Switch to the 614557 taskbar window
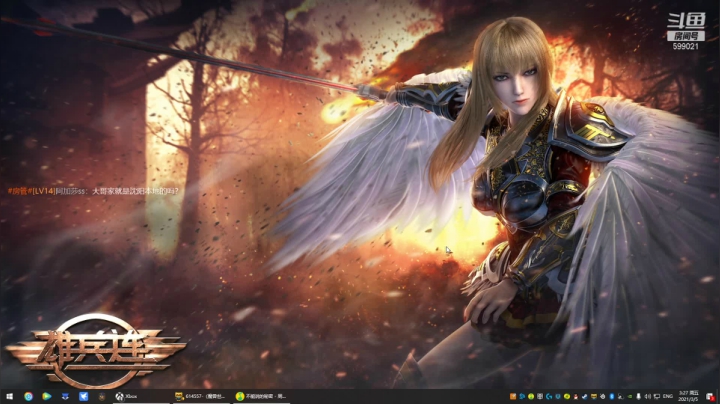720x404 pixels. pyautogui.click(x=200, y=396)
